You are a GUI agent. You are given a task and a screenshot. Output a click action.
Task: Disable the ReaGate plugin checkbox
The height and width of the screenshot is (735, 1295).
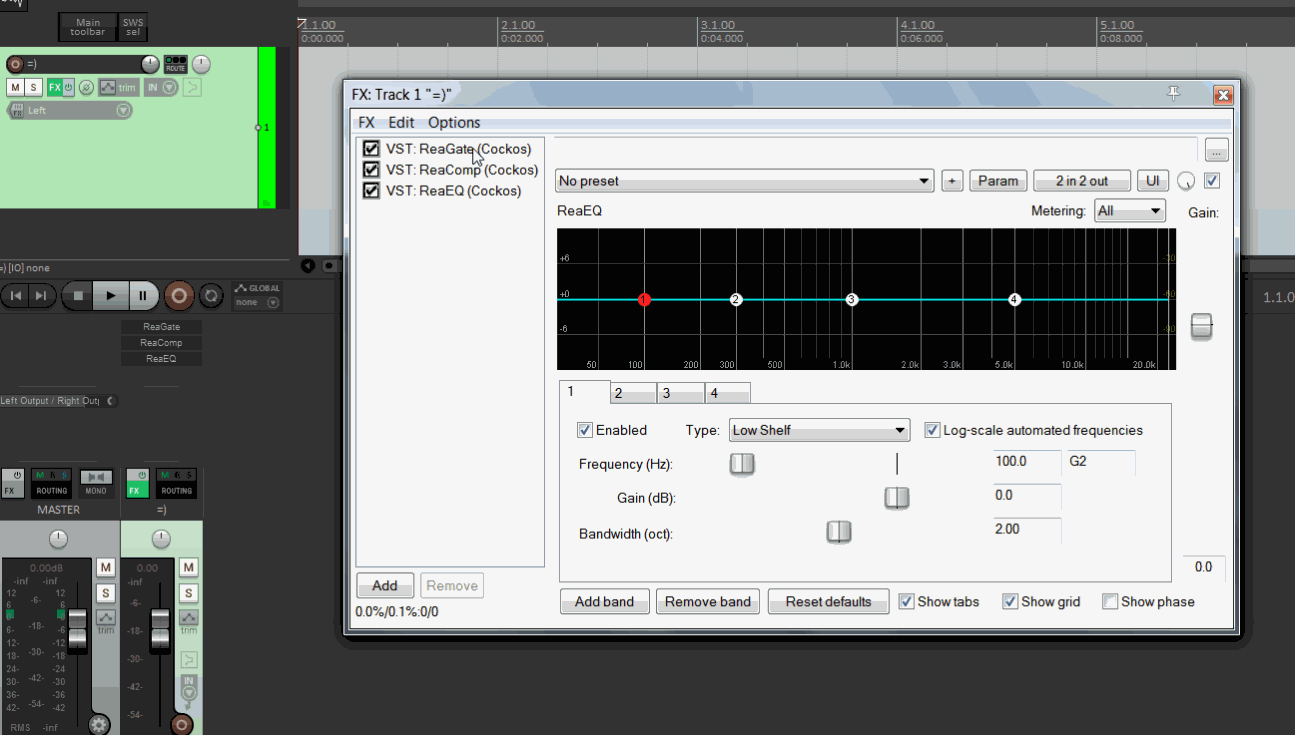(371, 149)
